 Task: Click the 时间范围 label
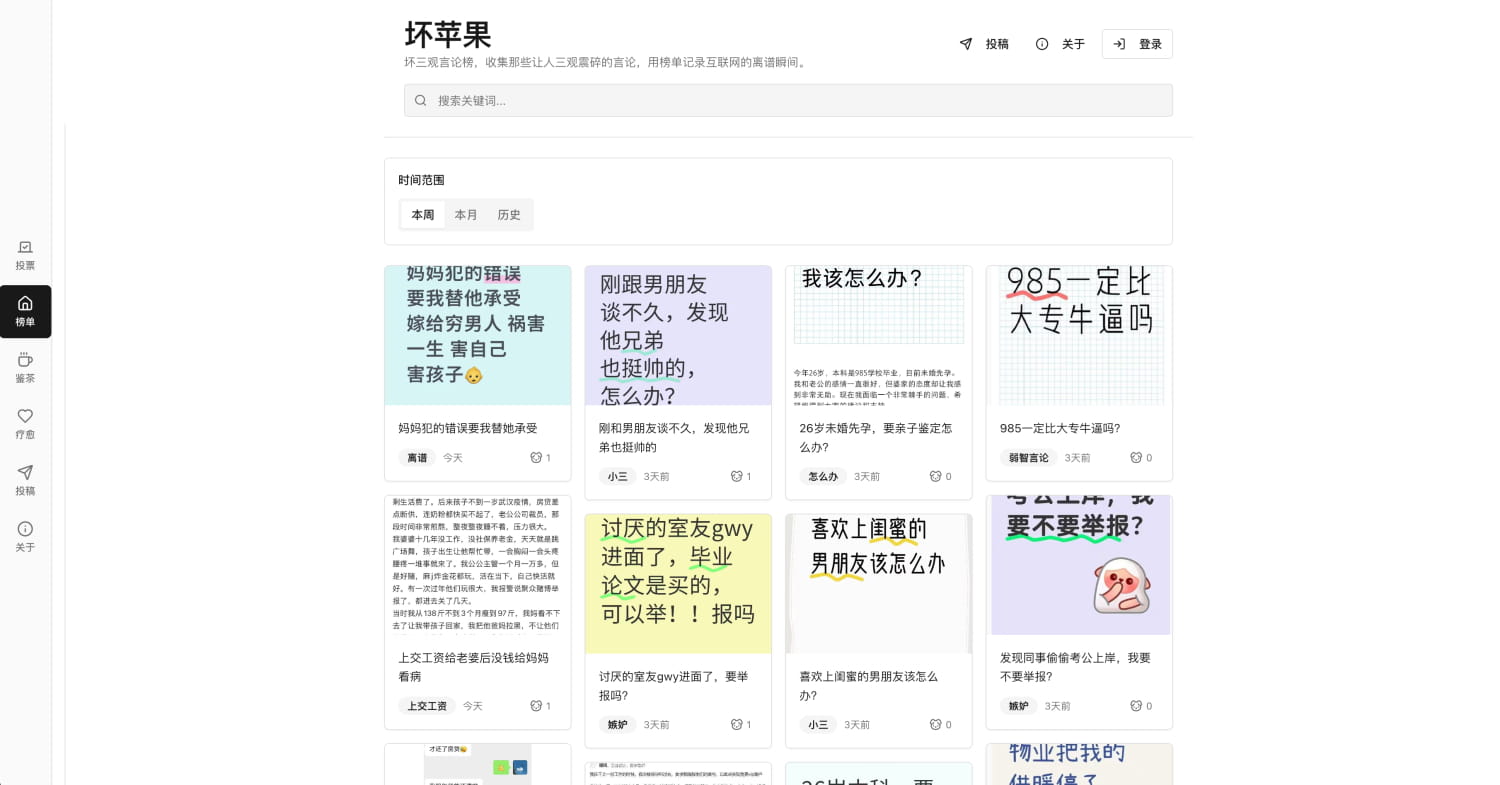[x=421, y=180]
